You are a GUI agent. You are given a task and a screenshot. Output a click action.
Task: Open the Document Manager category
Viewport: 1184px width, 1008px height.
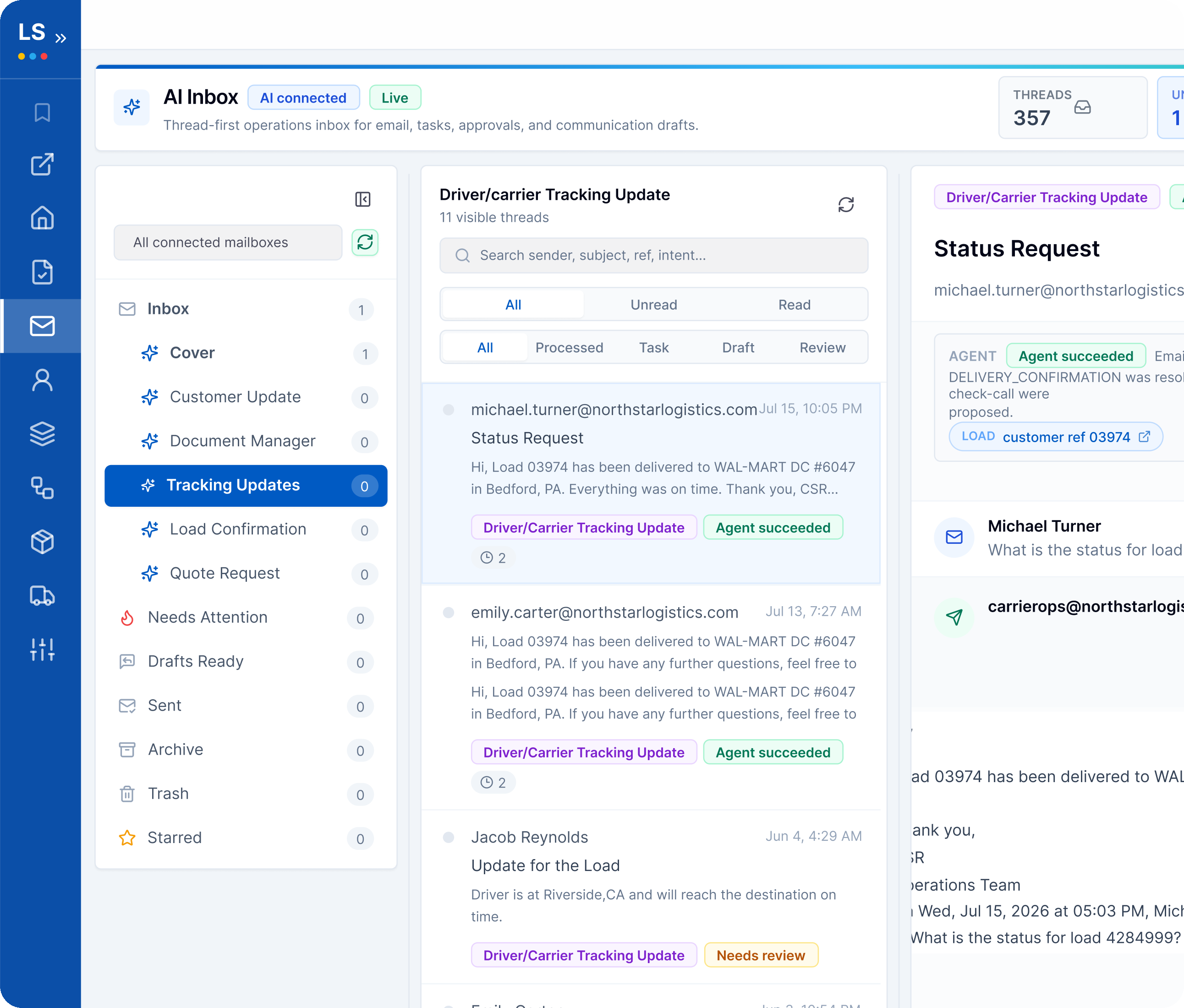point(246,441)
